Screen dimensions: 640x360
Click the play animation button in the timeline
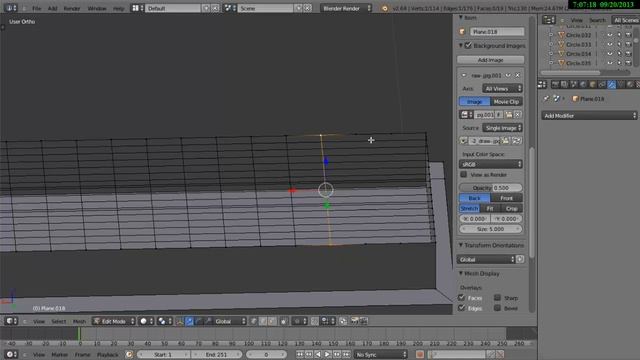327,355
